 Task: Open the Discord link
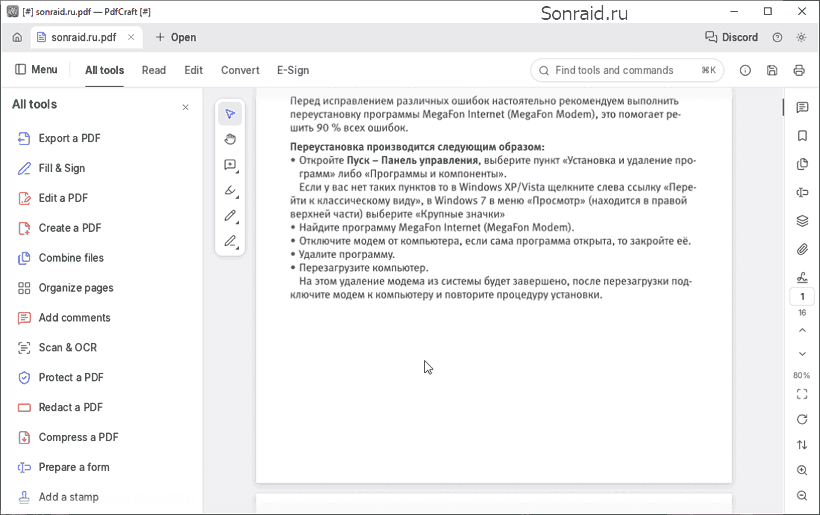(732, 37)
